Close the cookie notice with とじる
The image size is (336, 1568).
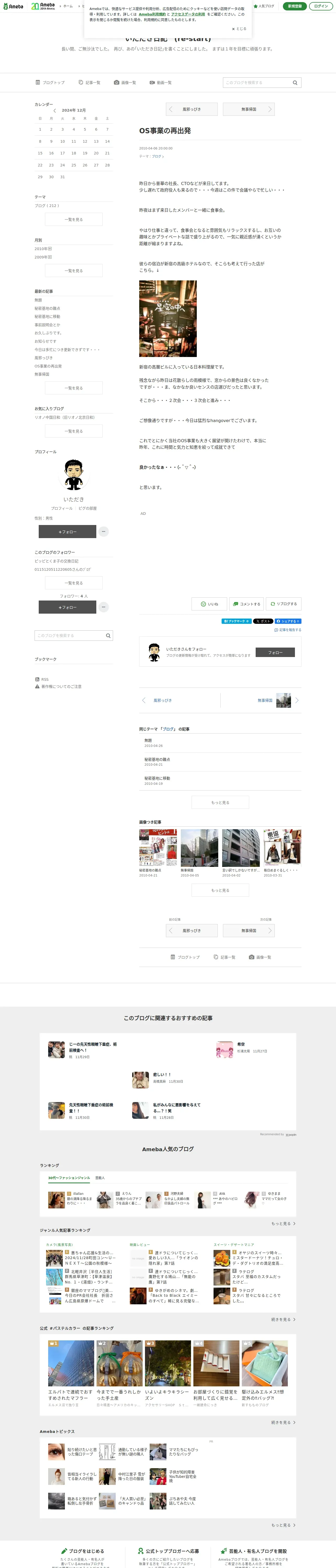click(239, 28)
